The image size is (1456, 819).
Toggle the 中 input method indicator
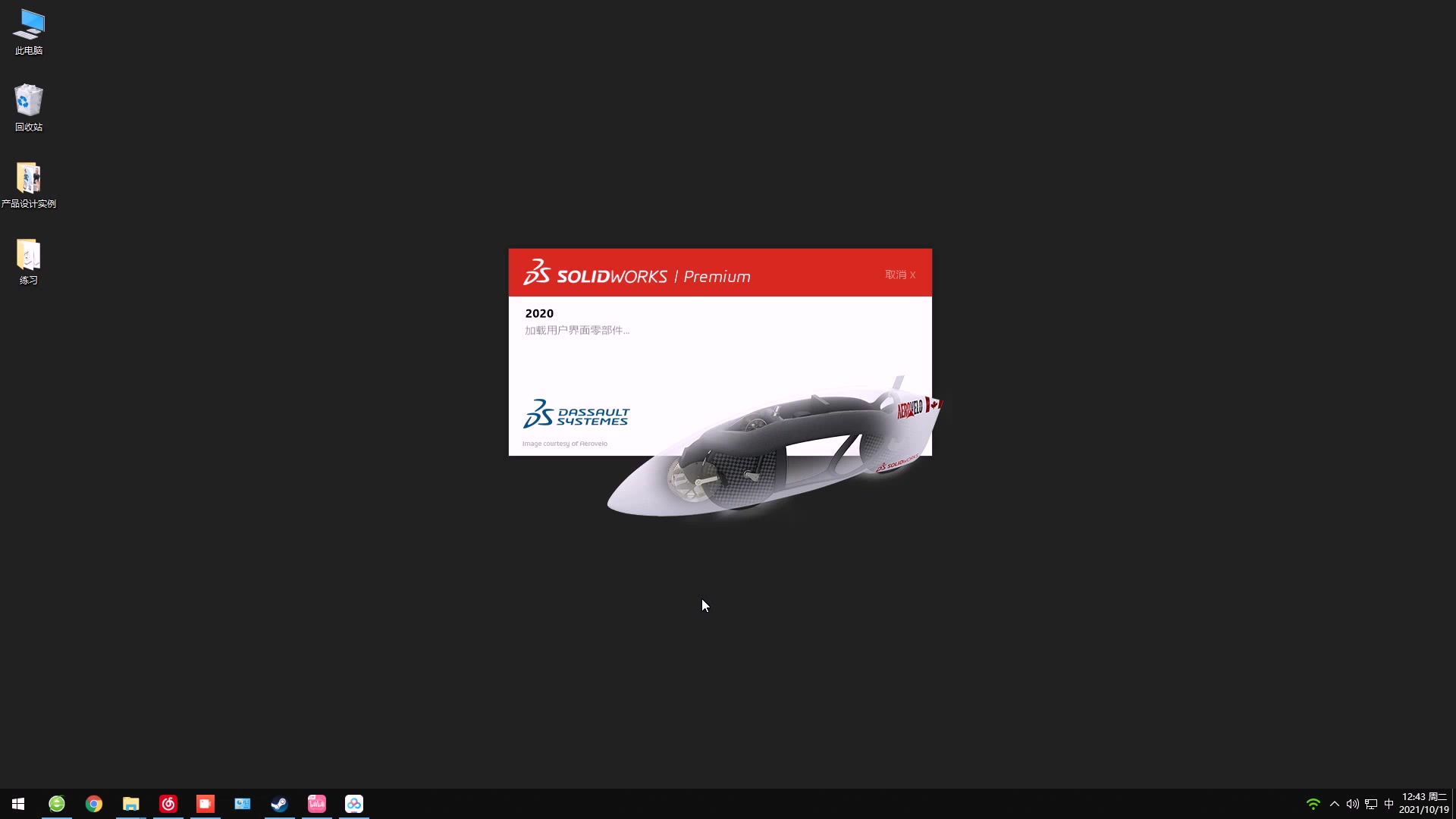coord(1389,804)
